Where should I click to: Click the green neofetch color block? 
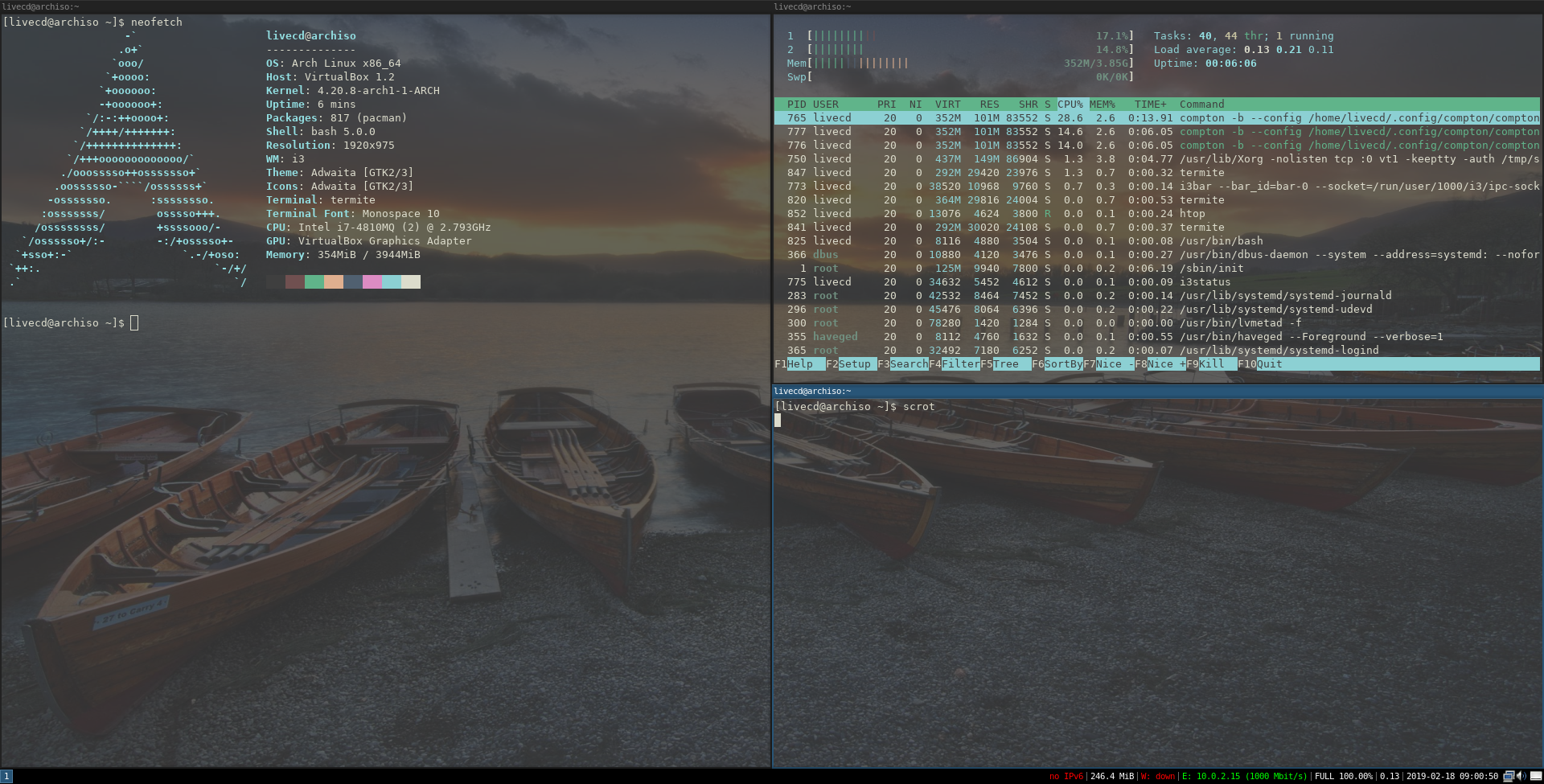pos(314,282)
